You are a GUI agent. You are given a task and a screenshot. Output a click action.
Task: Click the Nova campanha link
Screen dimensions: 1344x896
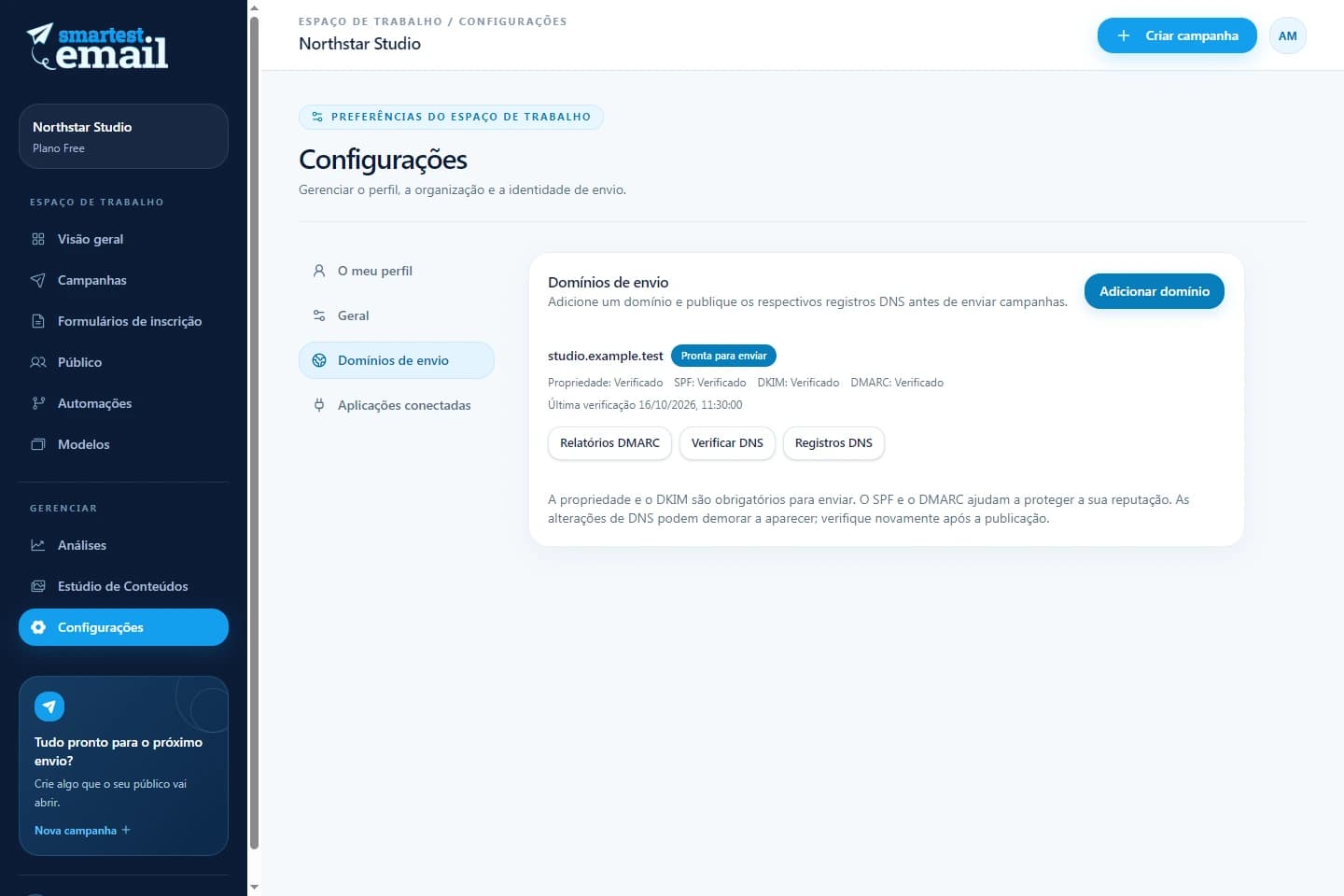point(82,831)
